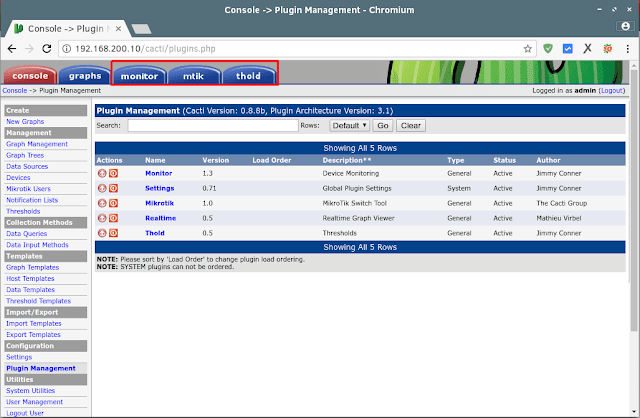Click the Clear button
This screenshot has width=640, height=418.
(x=411, y=125)
